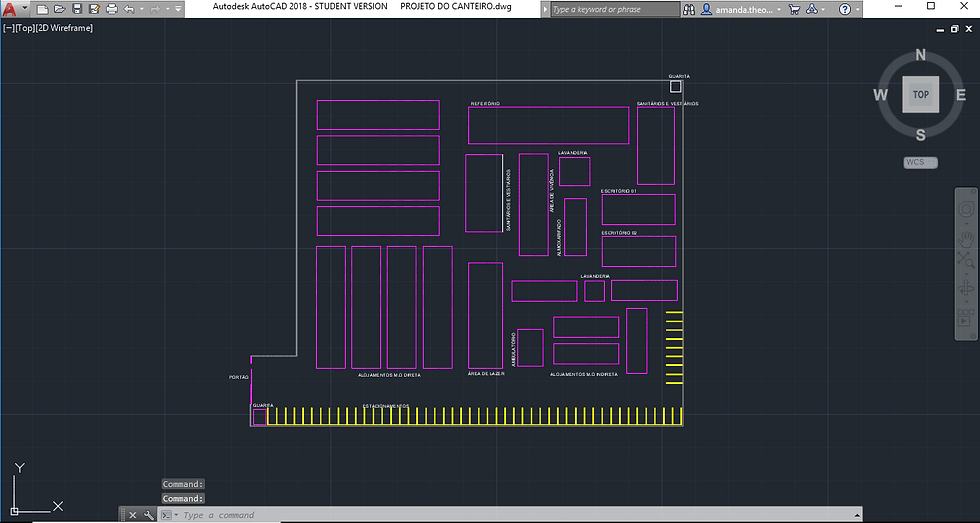Open the Autodesk App Store cart icon
Screen dimensions: 980x523
794,9
